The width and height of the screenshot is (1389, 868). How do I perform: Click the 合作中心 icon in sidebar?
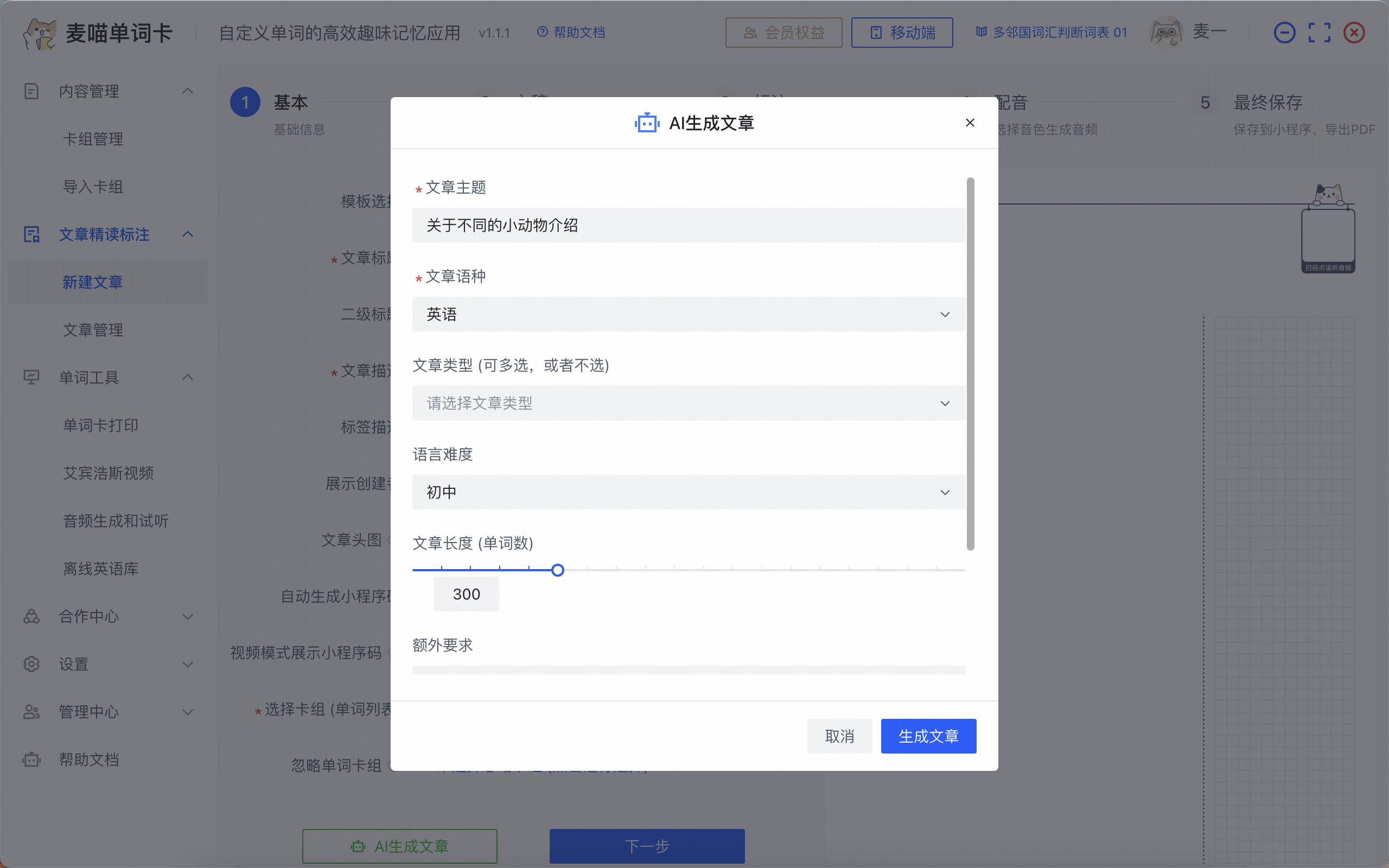(x=31, y=617)
